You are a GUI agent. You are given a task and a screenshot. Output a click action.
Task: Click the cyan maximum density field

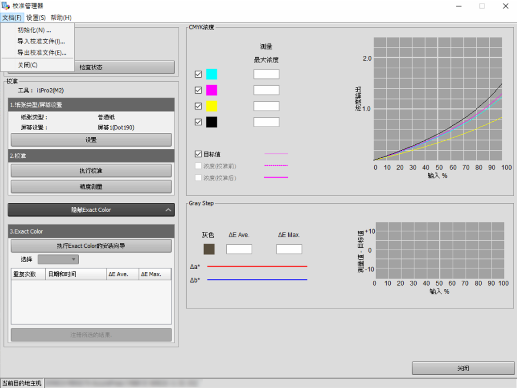266,74
